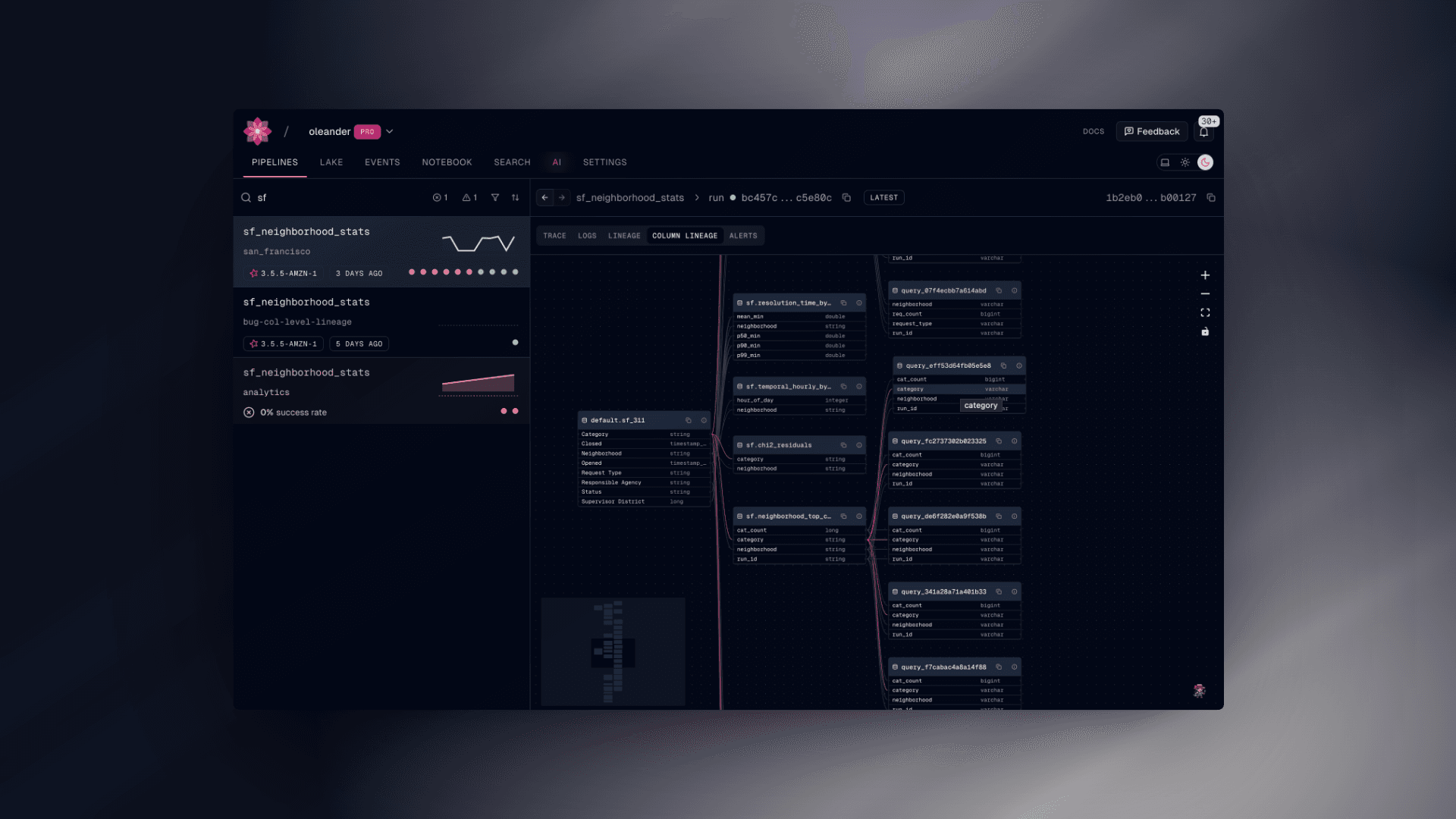Open the notifications bell
The height and width of the screenshot is (819, 1456).
1205,131
